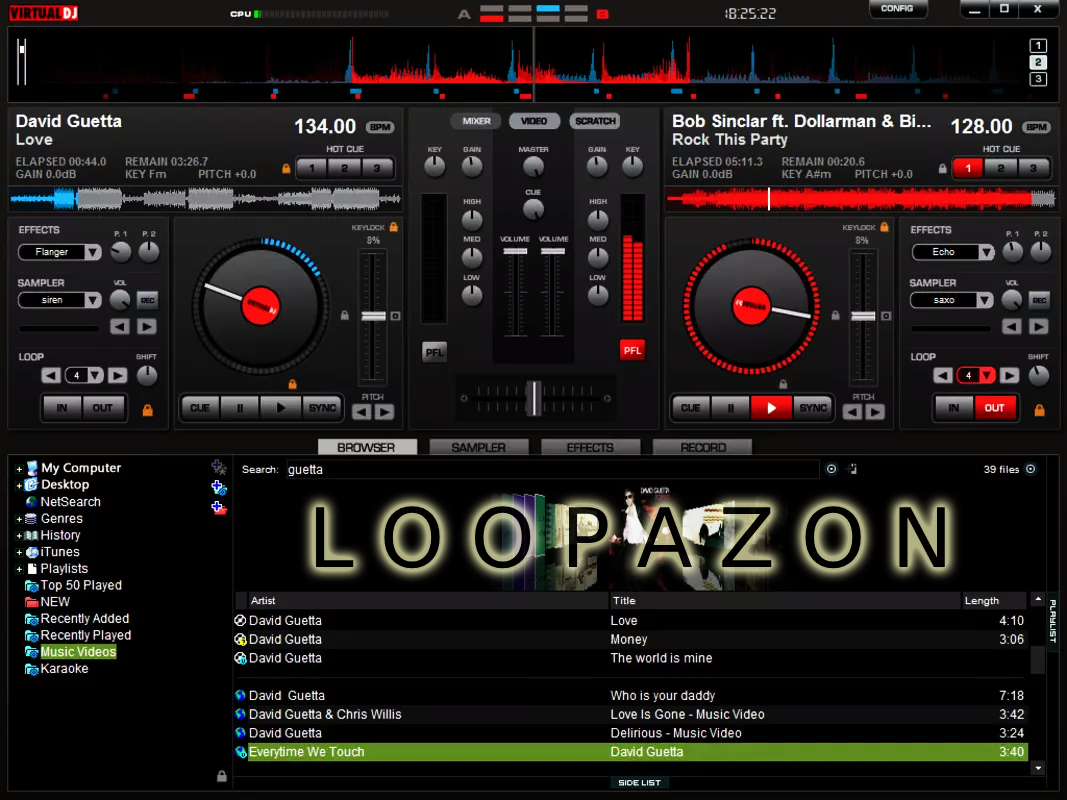The height and width of the screenshot is (800, 1067).
Task: Toggle left deck hot cue lock
Action: 286,168
